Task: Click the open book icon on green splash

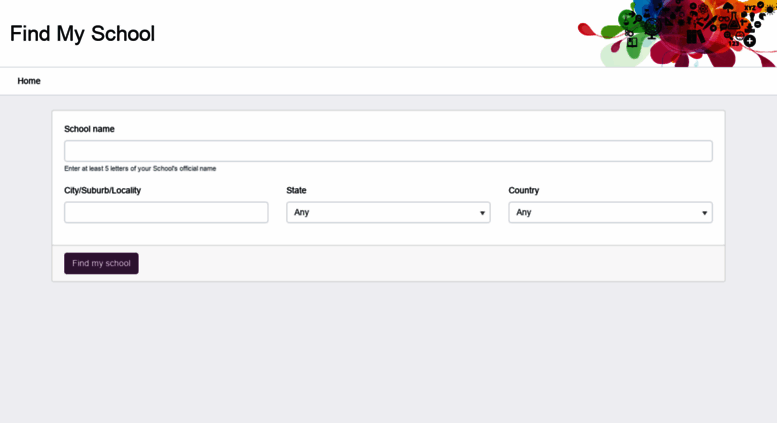Action: [x=632, y=43]
